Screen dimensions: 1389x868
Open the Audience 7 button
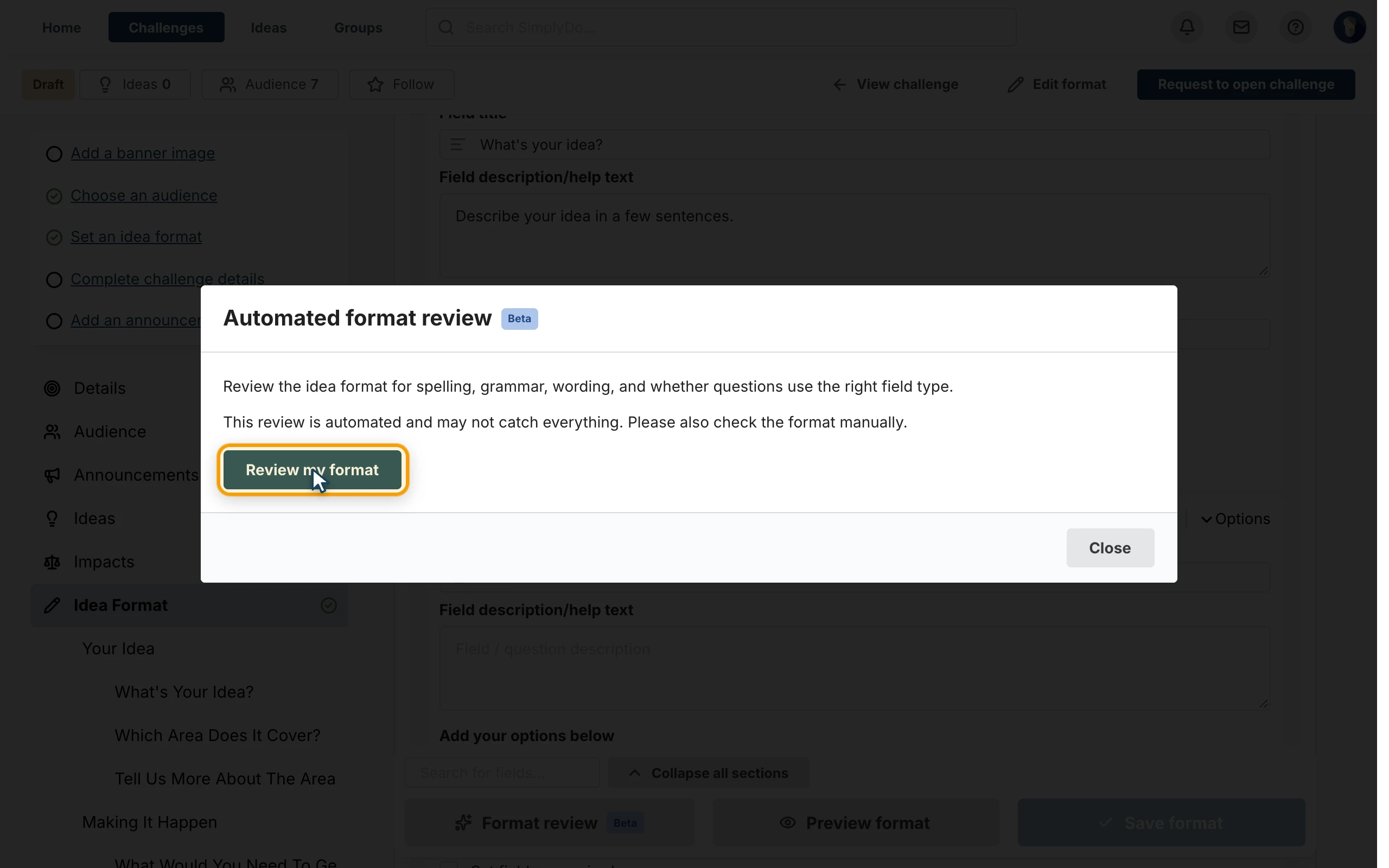(270, 85)
